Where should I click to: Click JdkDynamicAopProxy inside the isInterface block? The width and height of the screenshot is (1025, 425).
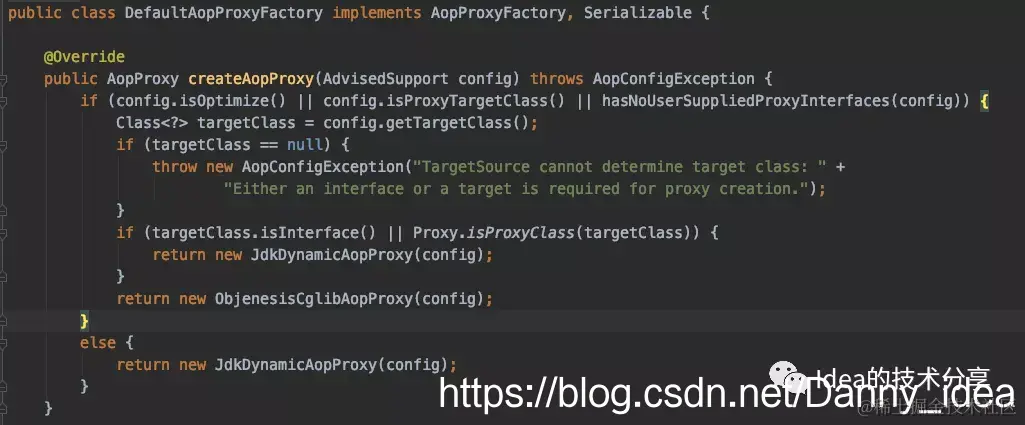[x=331, y=255]
